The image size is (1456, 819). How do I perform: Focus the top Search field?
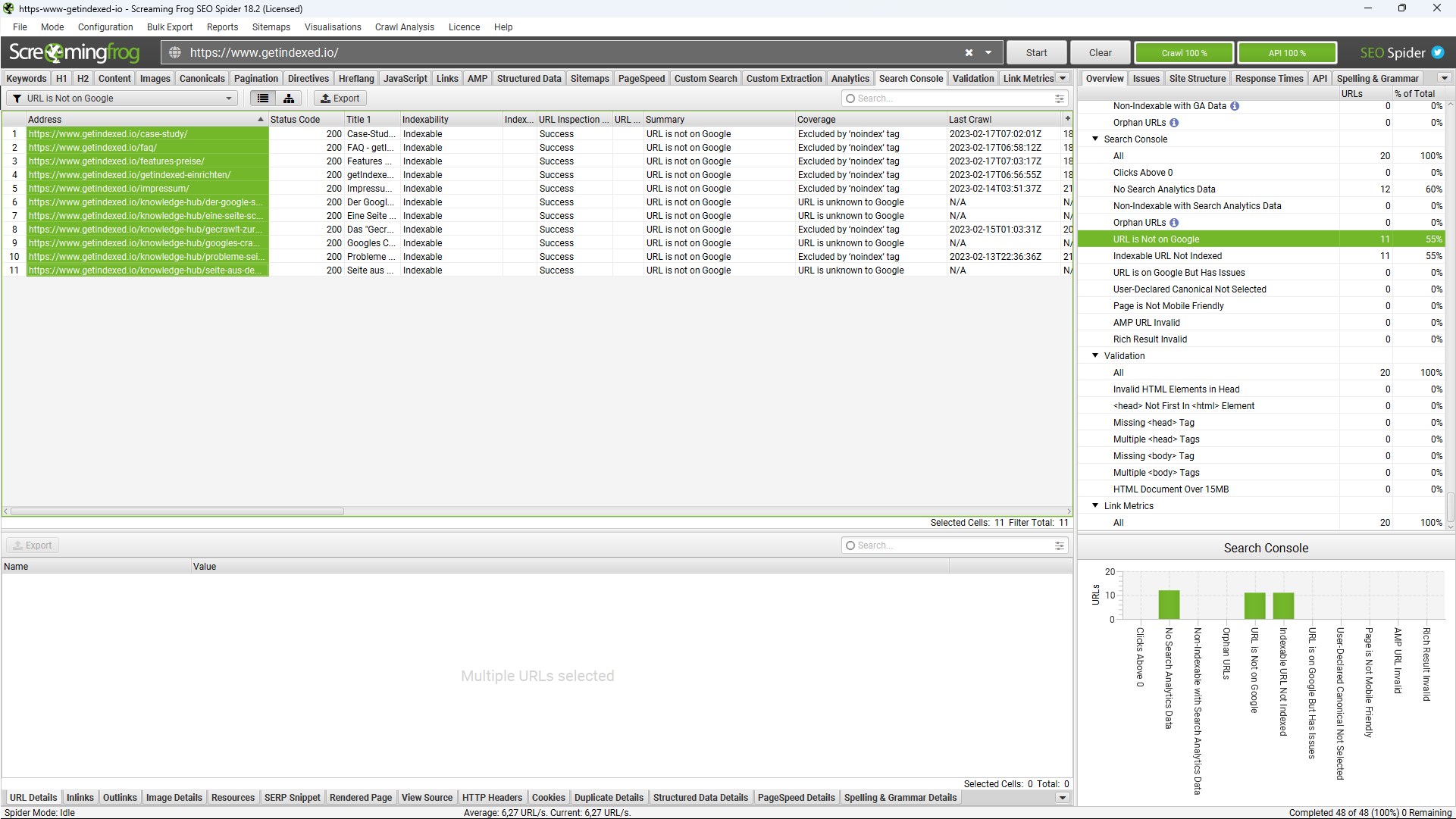point(954,98)
